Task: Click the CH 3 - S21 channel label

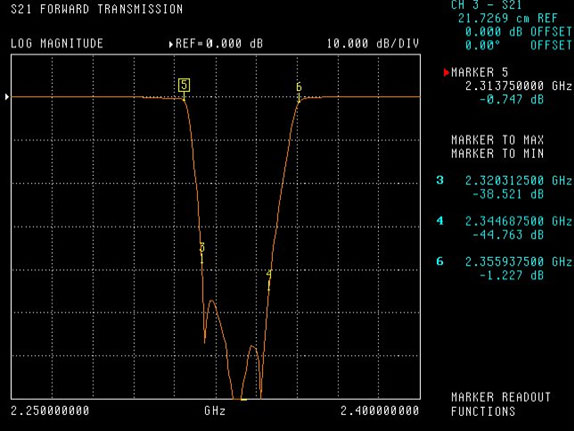Action: [x=487, y=5]
